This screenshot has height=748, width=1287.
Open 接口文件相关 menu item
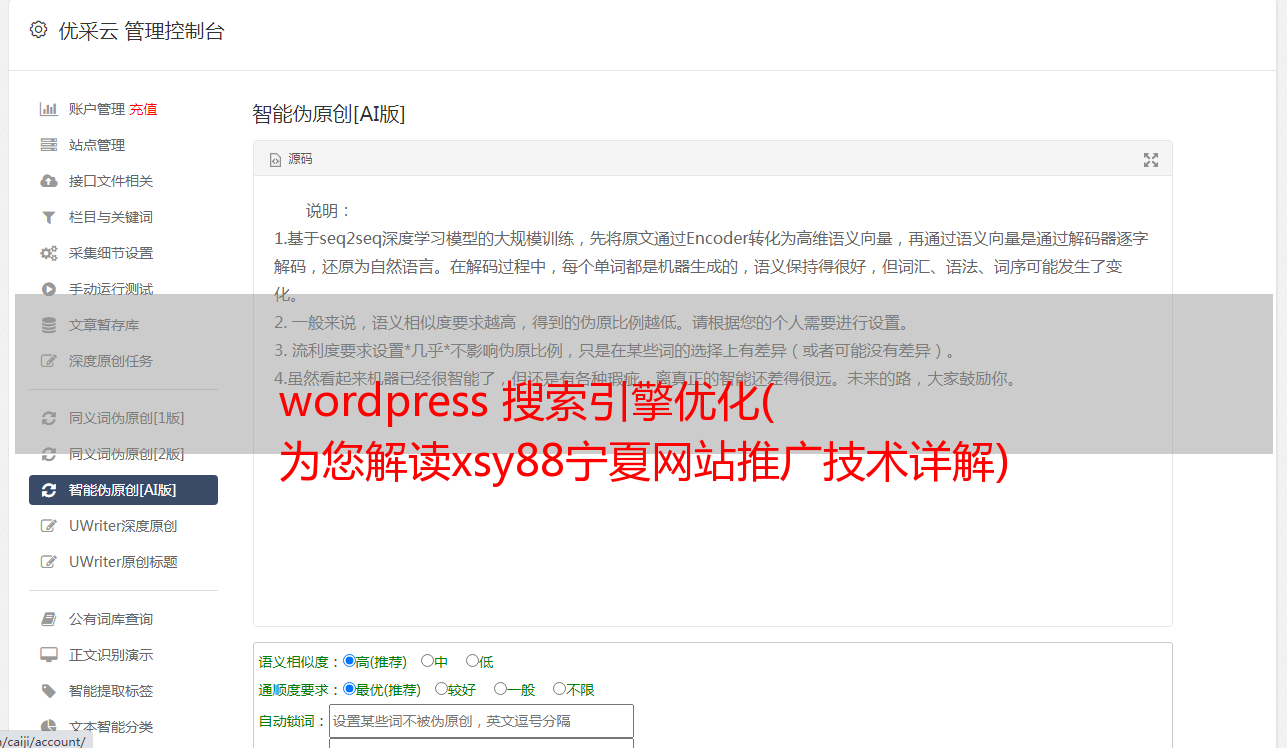[x=111, y=181]
